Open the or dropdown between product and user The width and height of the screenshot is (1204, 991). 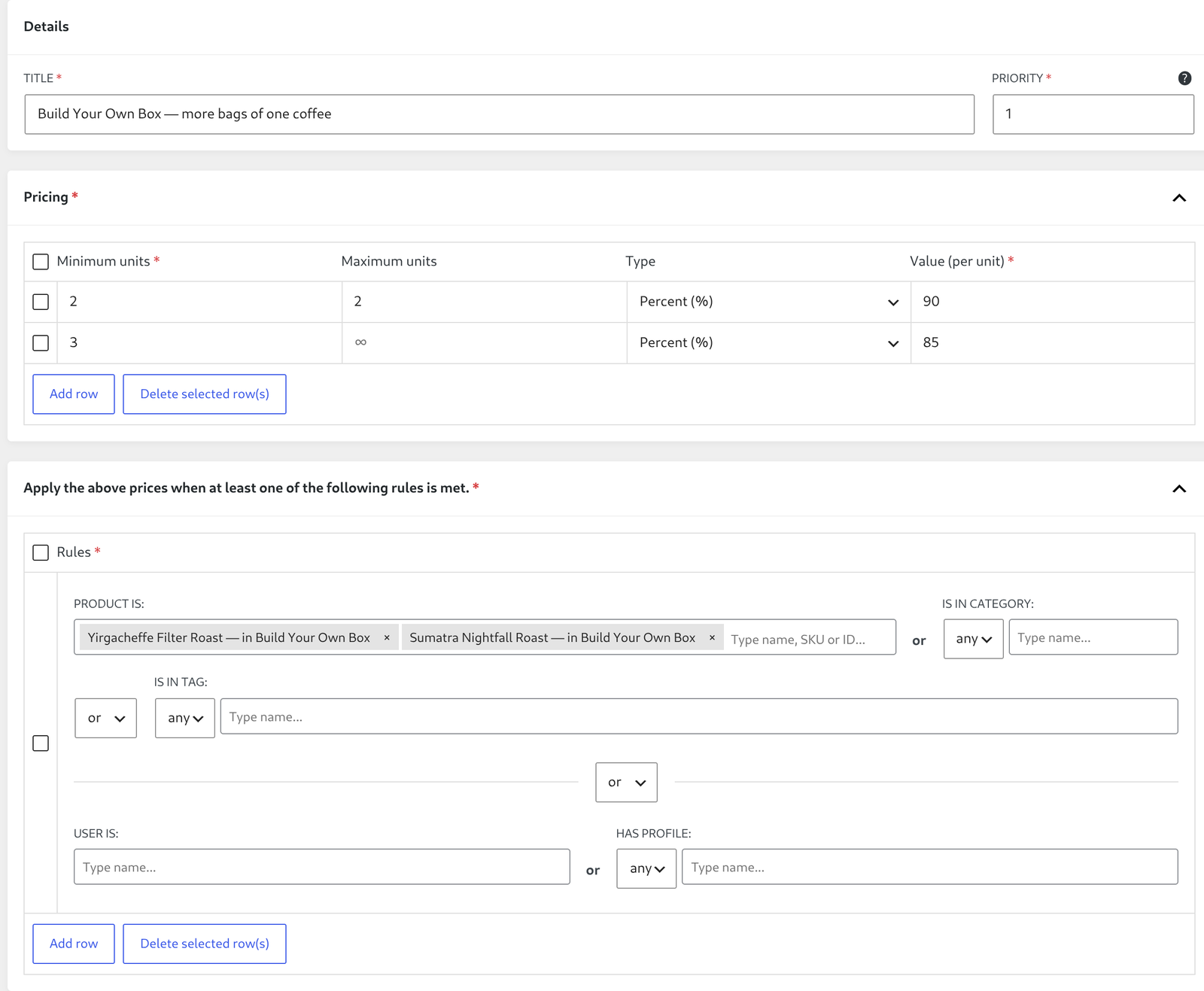point(626,783)
